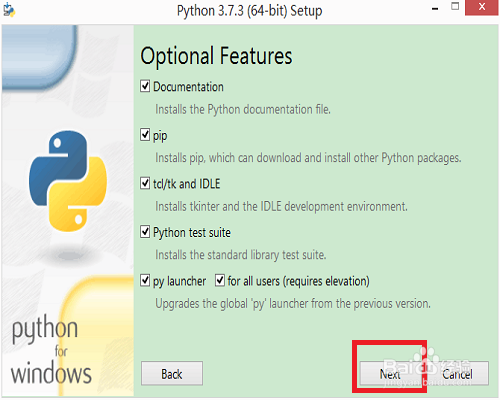Close the Python Setup window
Screen dimensions: 500x400
point(482,7)
